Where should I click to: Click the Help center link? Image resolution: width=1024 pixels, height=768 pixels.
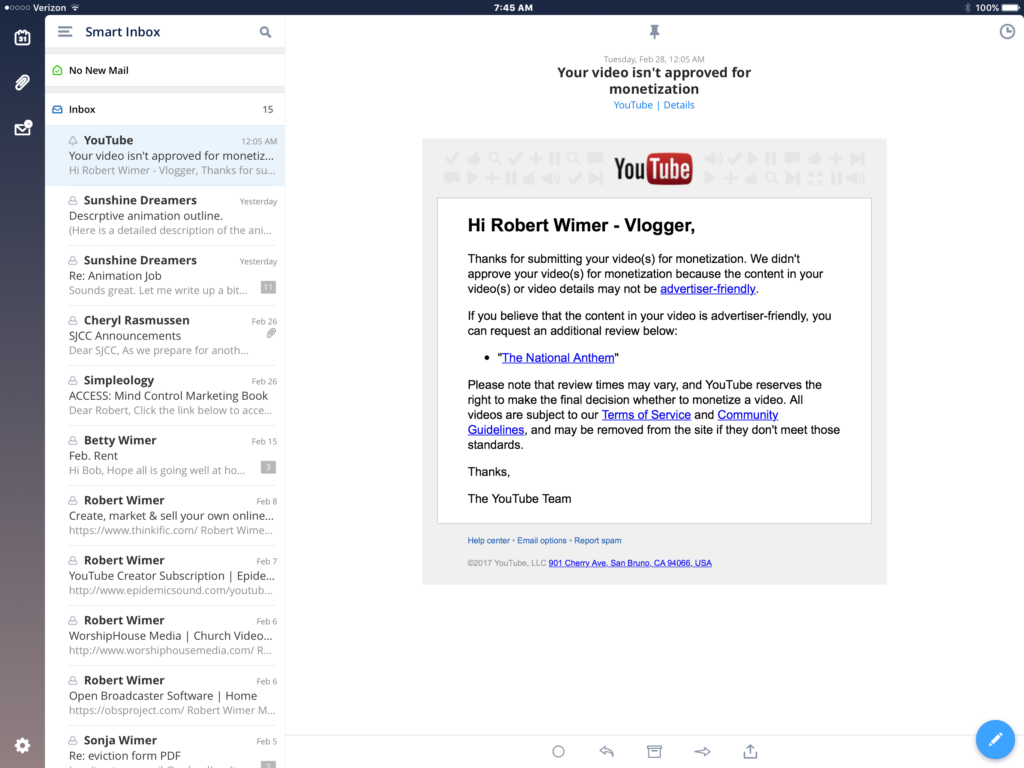[488, 541]
